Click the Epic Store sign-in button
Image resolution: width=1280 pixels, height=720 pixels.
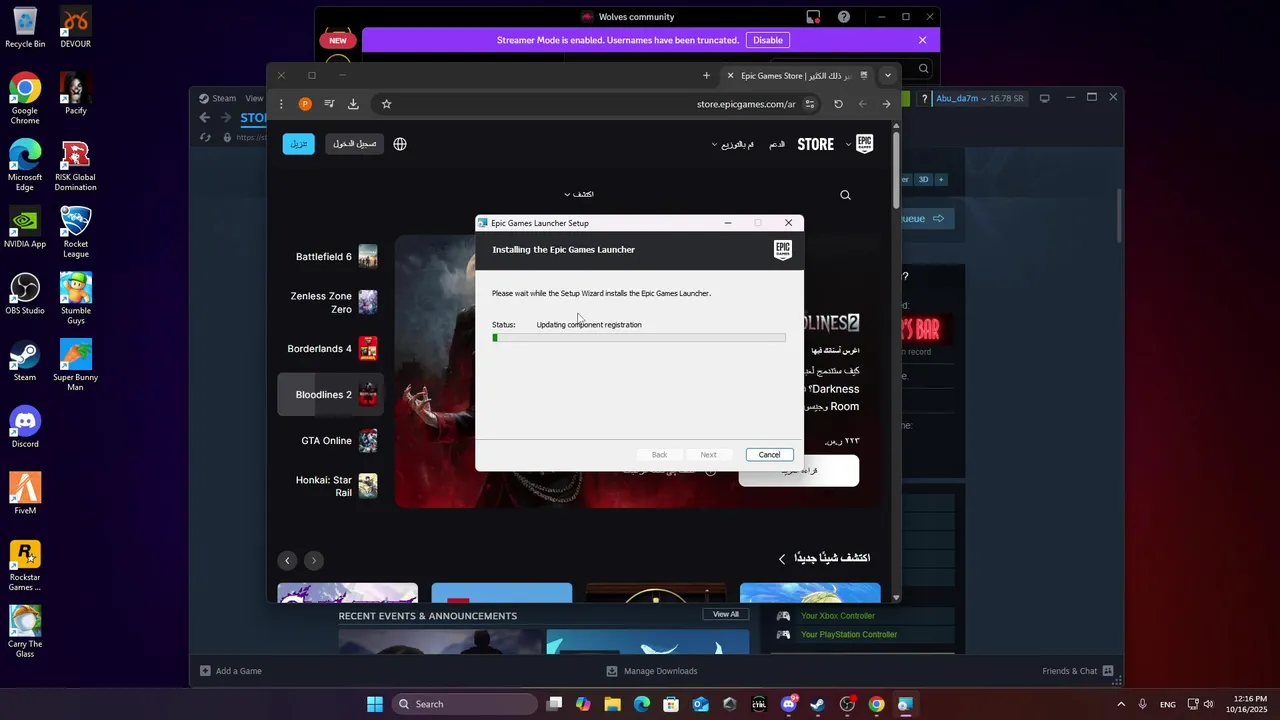point(354,144)
